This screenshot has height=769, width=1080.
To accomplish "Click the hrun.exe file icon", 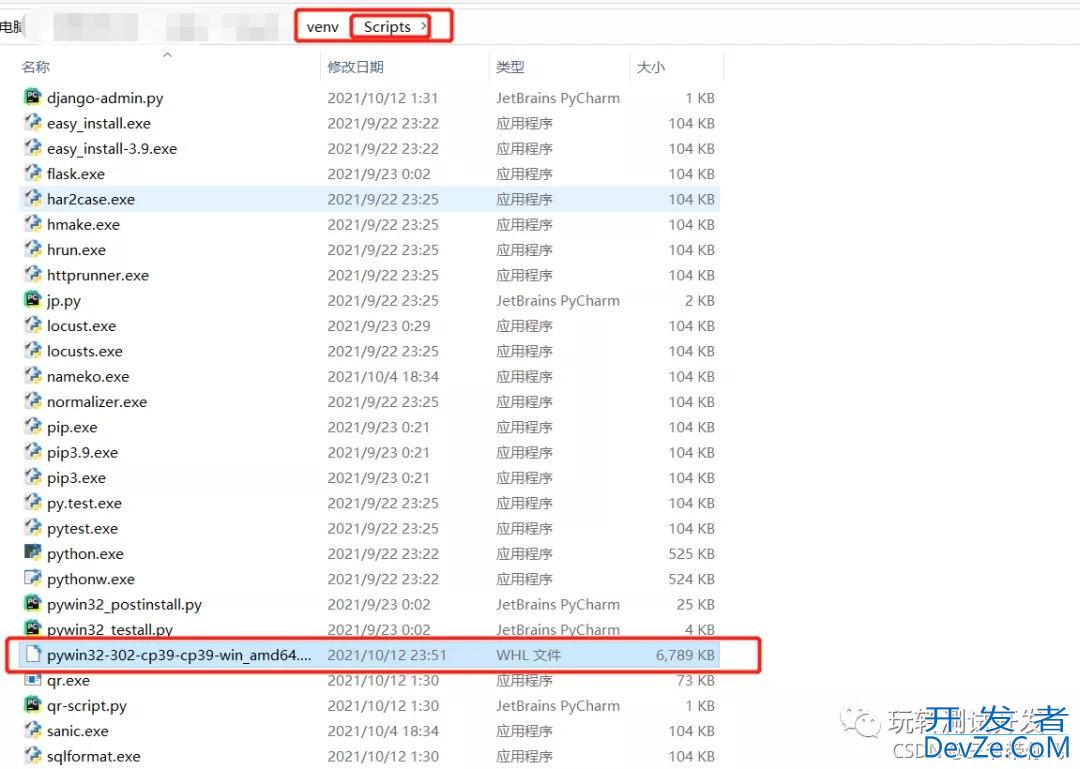I will click(32, 249).
